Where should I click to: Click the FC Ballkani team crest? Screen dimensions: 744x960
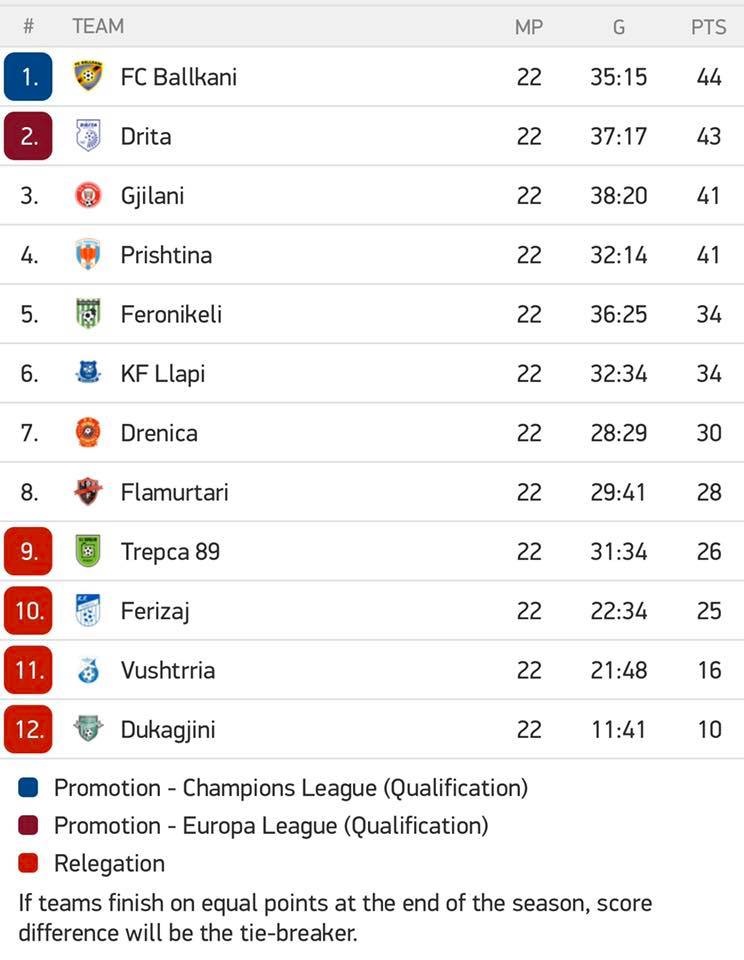(88, 77)
